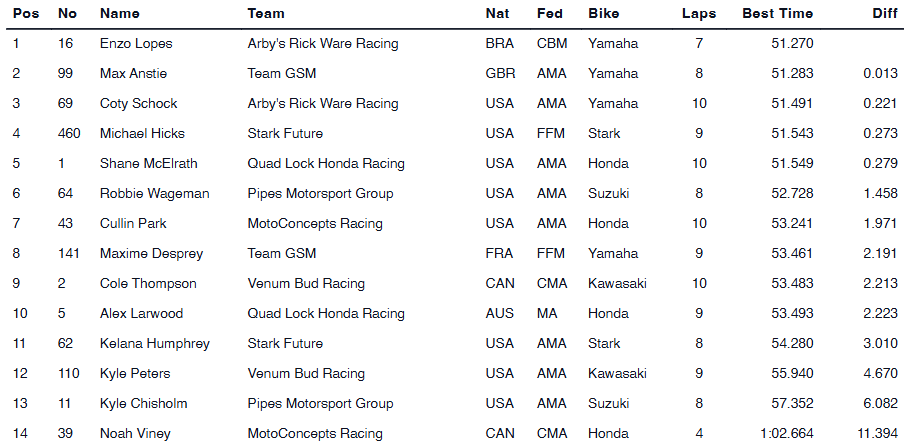Click Kelana Humphrey's number 62

tap(67, 344)
